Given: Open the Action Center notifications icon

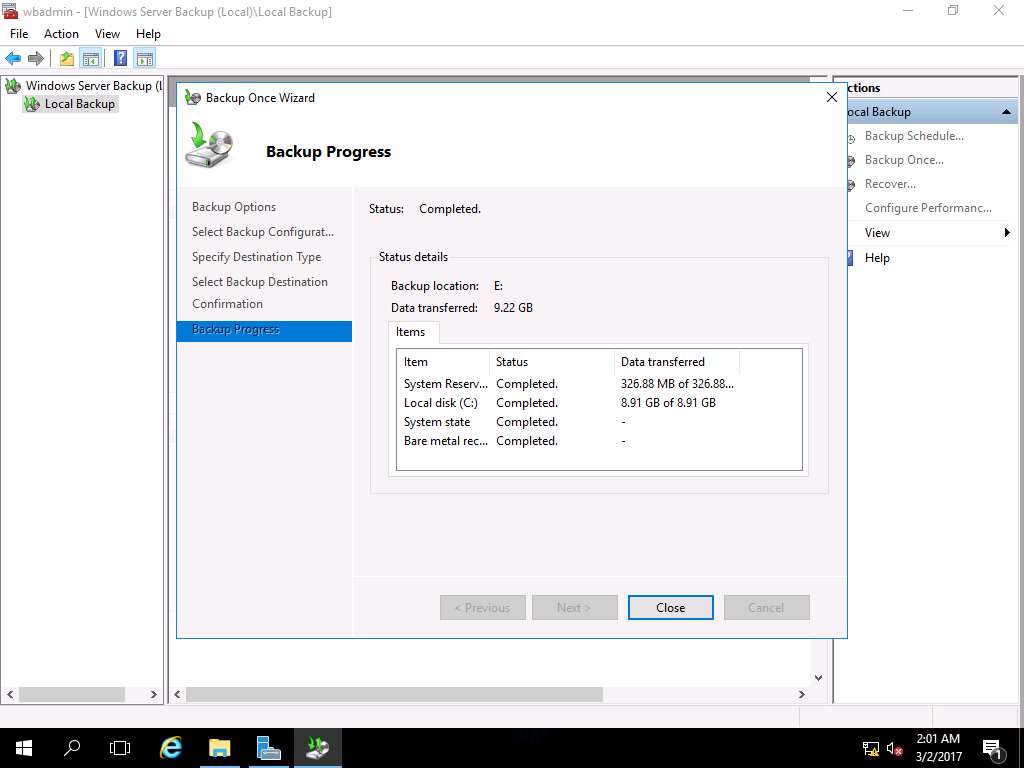Looking at the screenshot, I should [992, 748].
